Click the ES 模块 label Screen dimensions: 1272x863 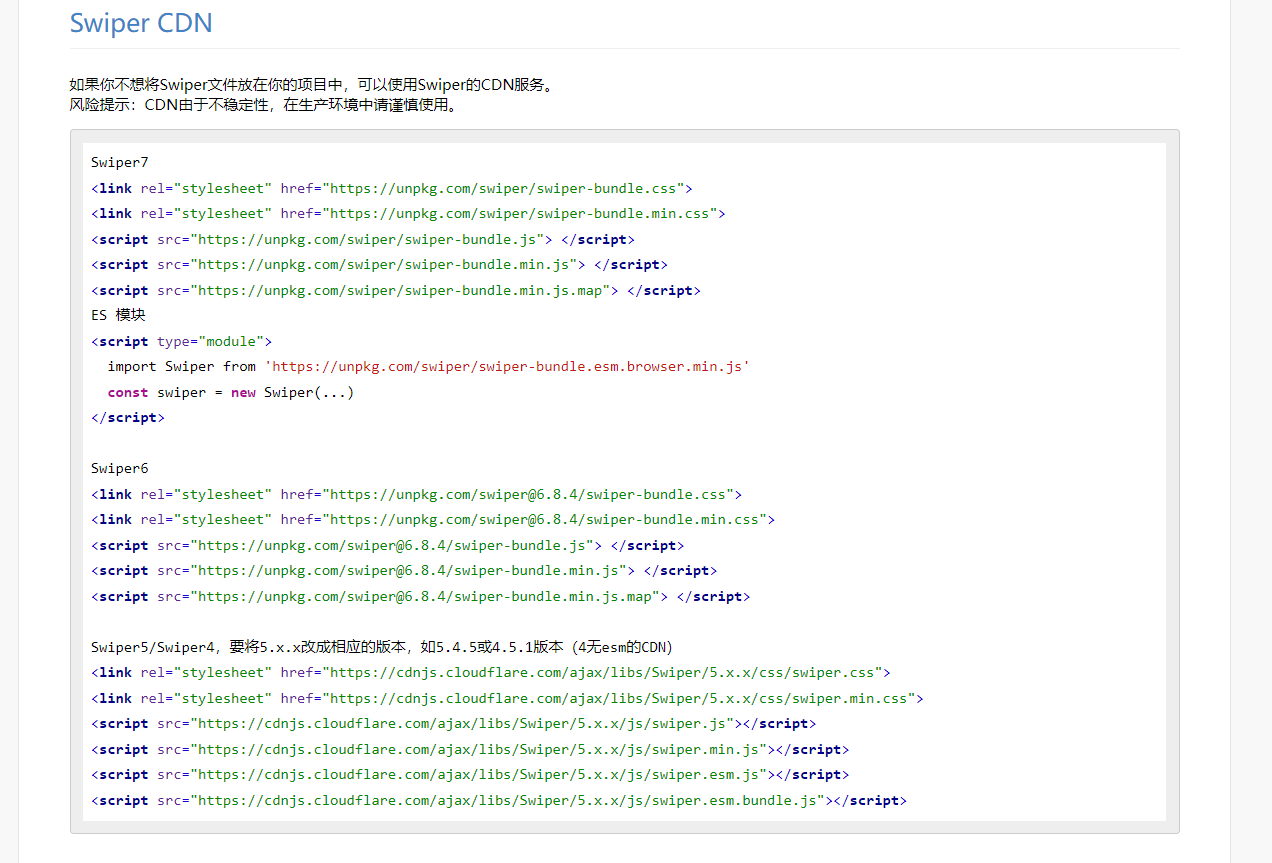118,315
